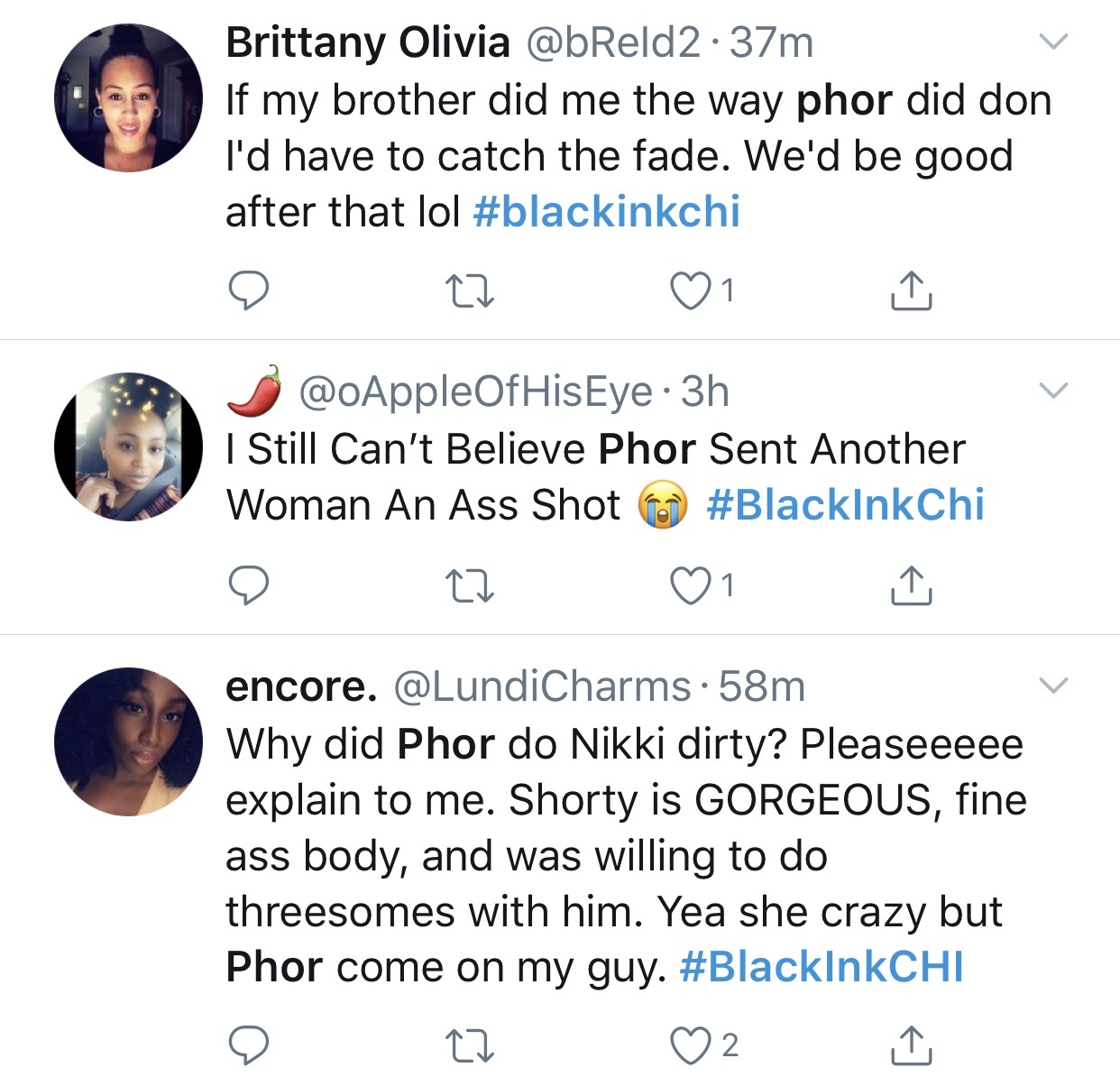Reply to @oAppleOfHisEye's tweet
The width and height of the screenshot is (1120, 1086).
pyautogui.click(x=247, y=585)
